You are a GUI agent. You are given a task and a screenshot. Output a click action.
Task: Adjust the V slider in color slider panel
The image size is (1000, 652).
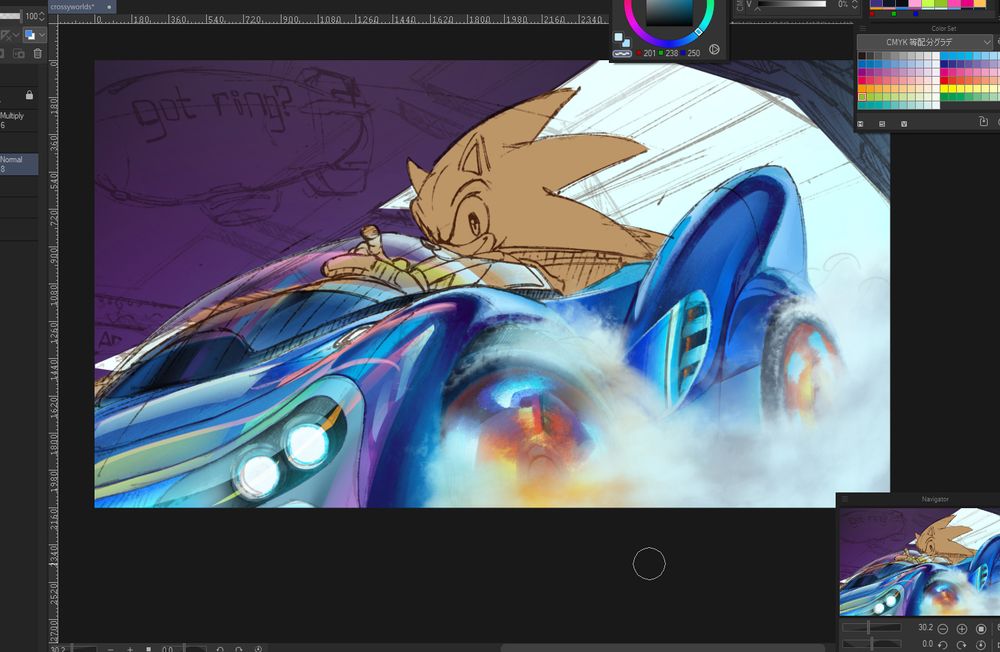coord(791,4)
